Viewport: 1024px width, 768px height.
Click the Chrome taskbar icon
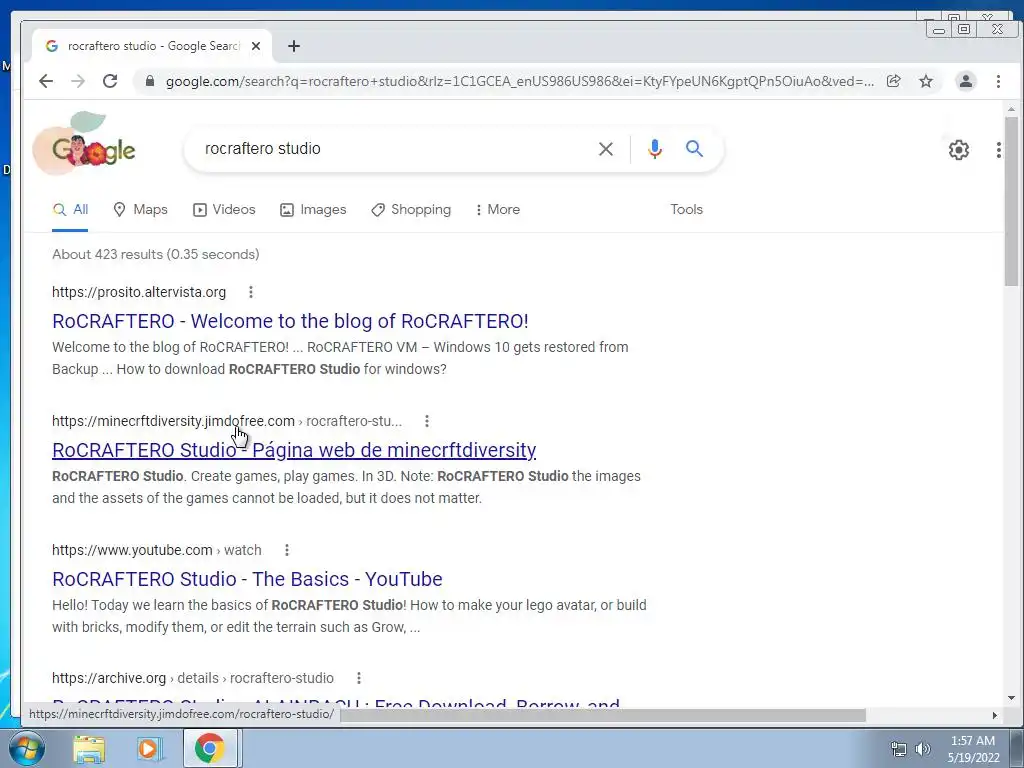click(209, 749)
